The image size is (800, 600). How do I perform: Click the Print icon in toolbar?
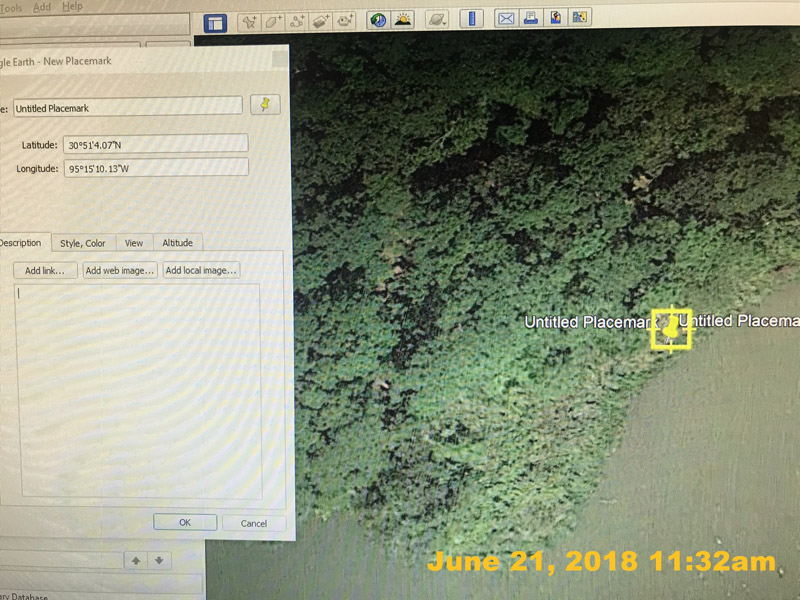531,18
